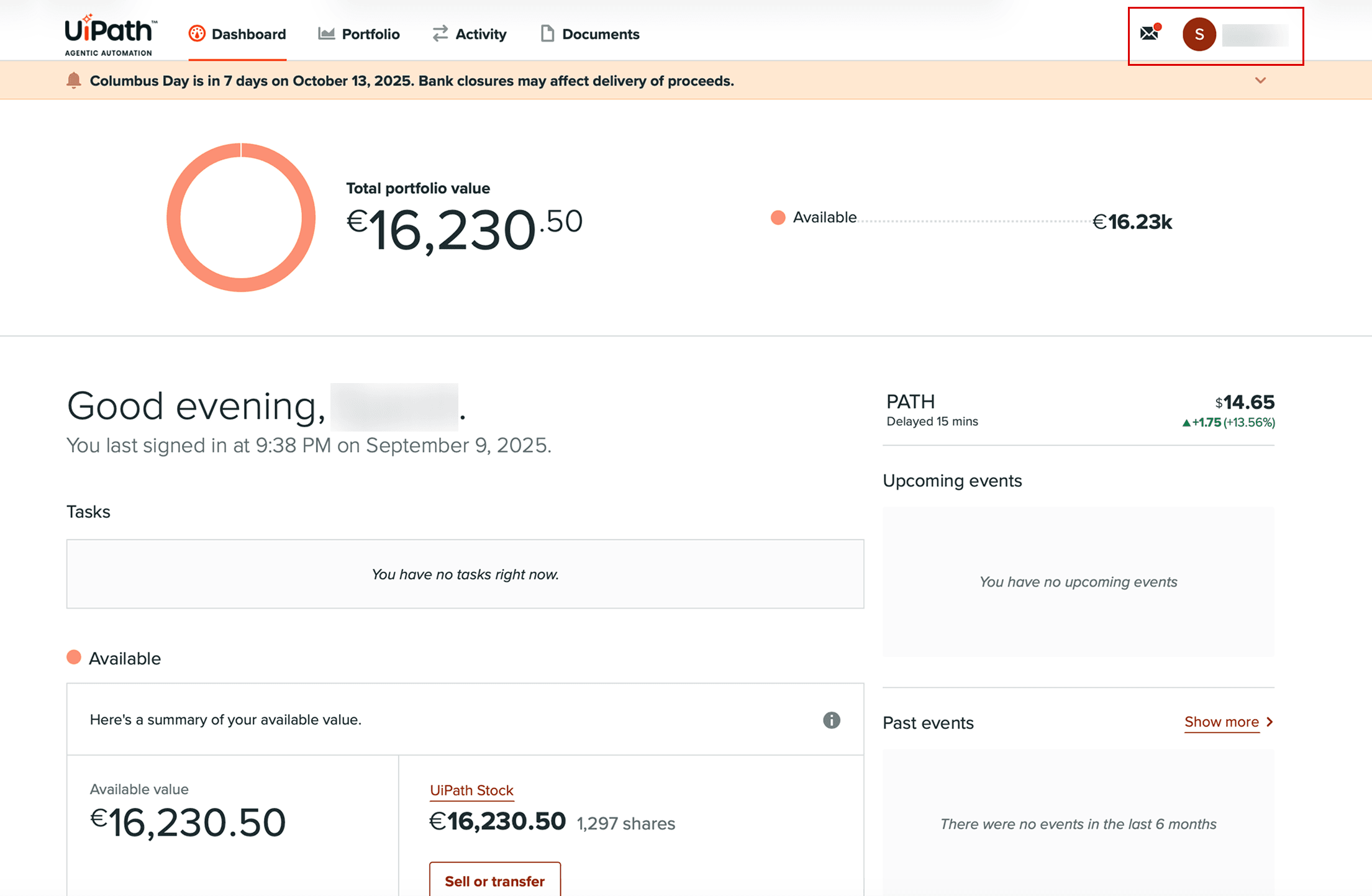Click Show more for past events

tap(1221, 722)
